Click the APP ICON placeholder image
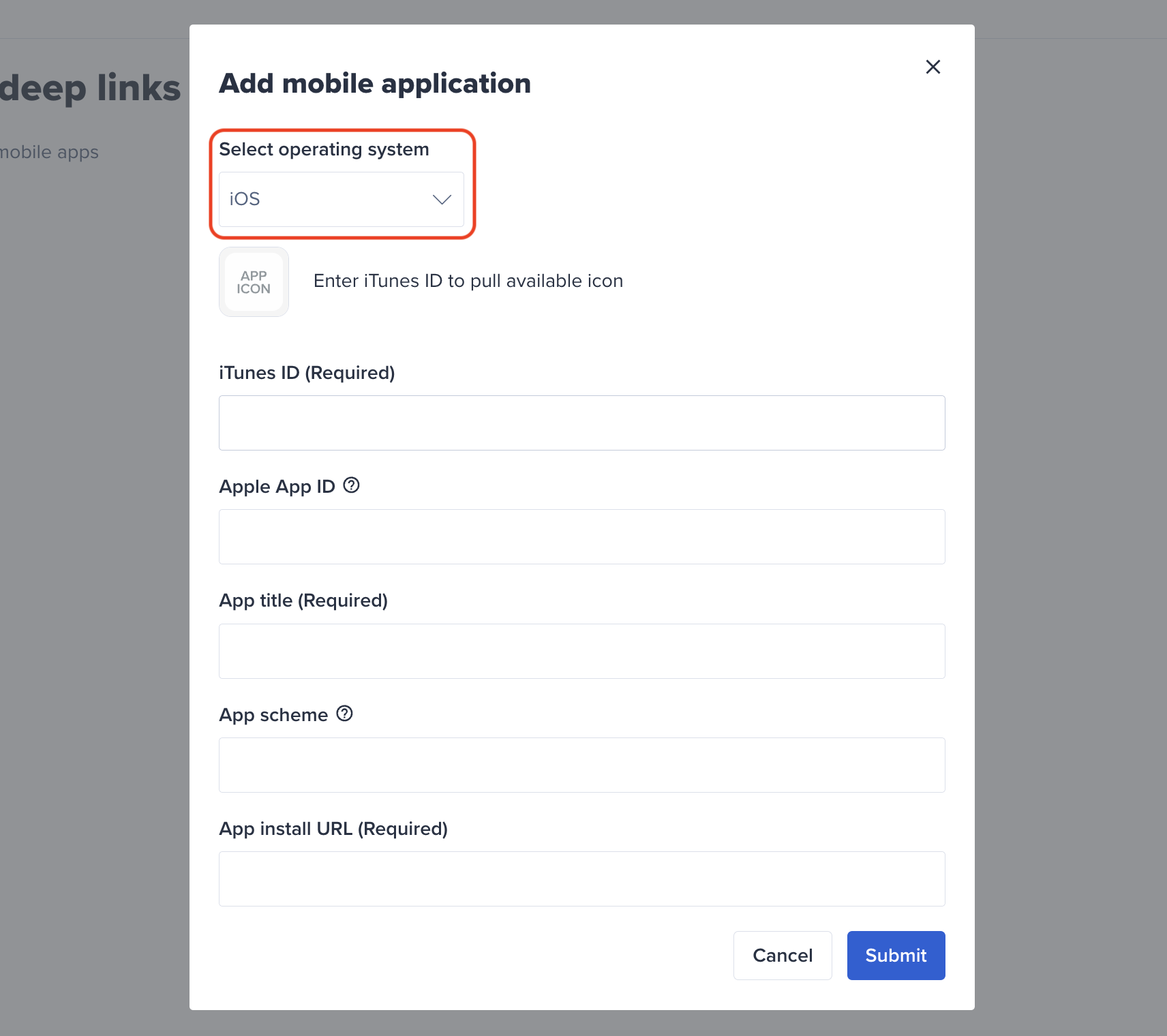The image size is (1167, 1036). point(253,281)
